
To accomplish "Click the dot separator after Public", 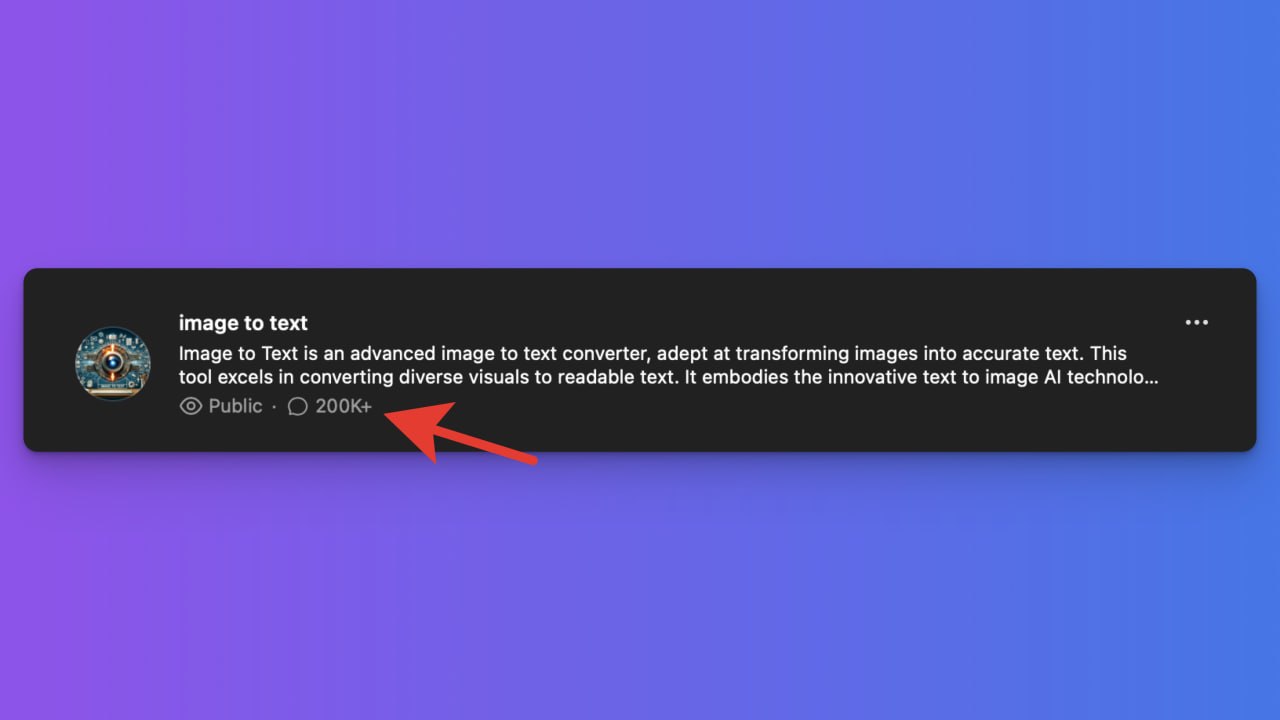I will pos(274,407).
